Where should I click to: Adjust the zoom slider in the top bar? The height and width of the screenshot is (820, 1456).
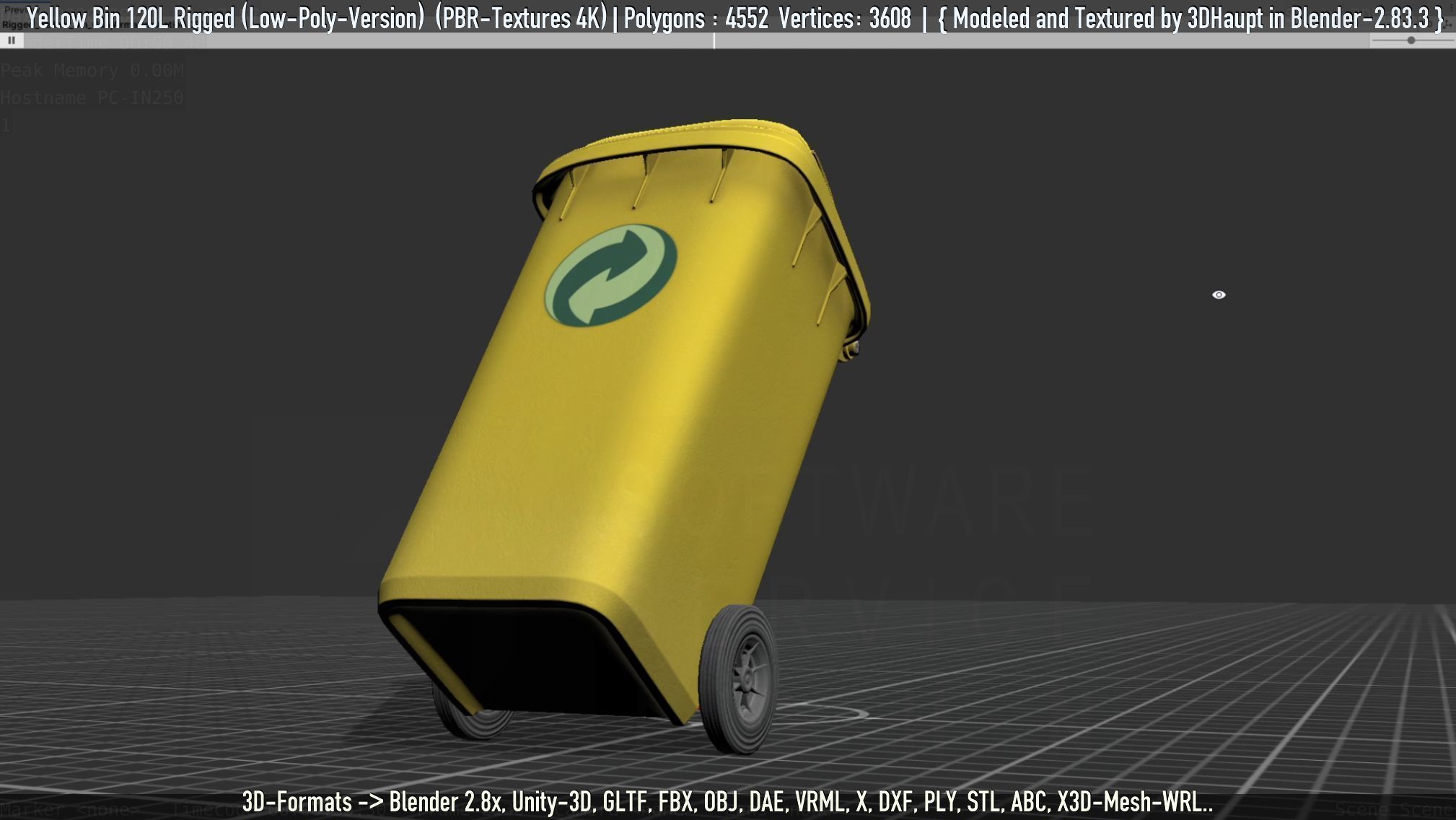point(1411,40)
